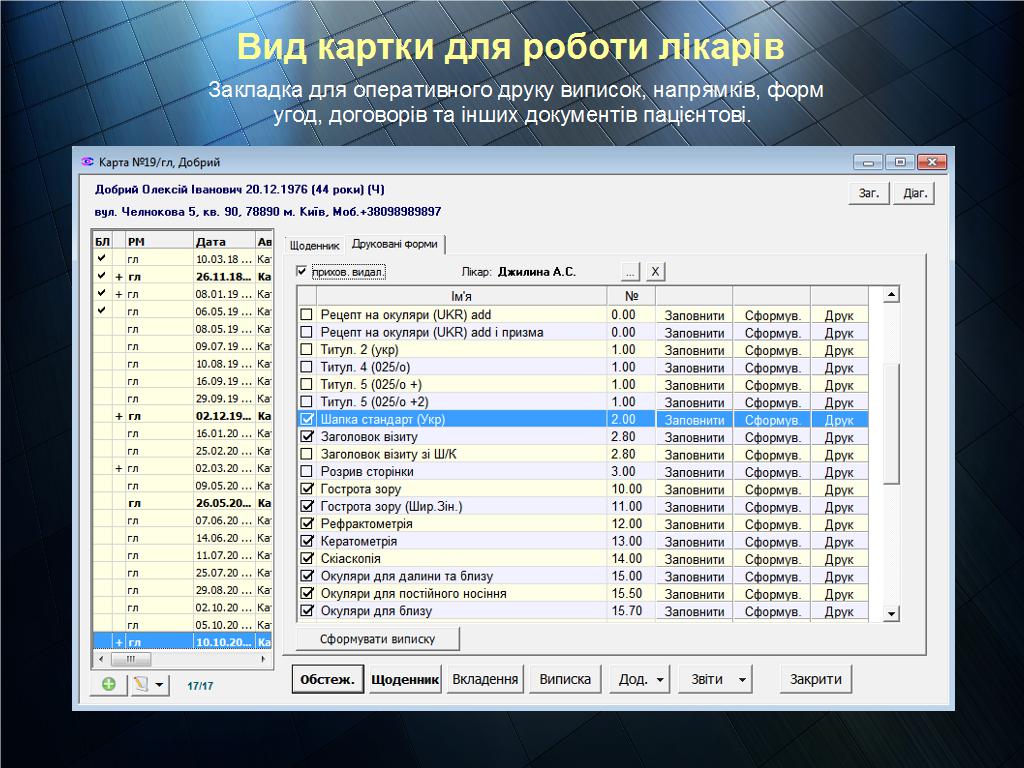The width and height of the screenshot is (1024, 768).
Task: Open doctor selection with the ellipsis button
Action: coord(630,272)
